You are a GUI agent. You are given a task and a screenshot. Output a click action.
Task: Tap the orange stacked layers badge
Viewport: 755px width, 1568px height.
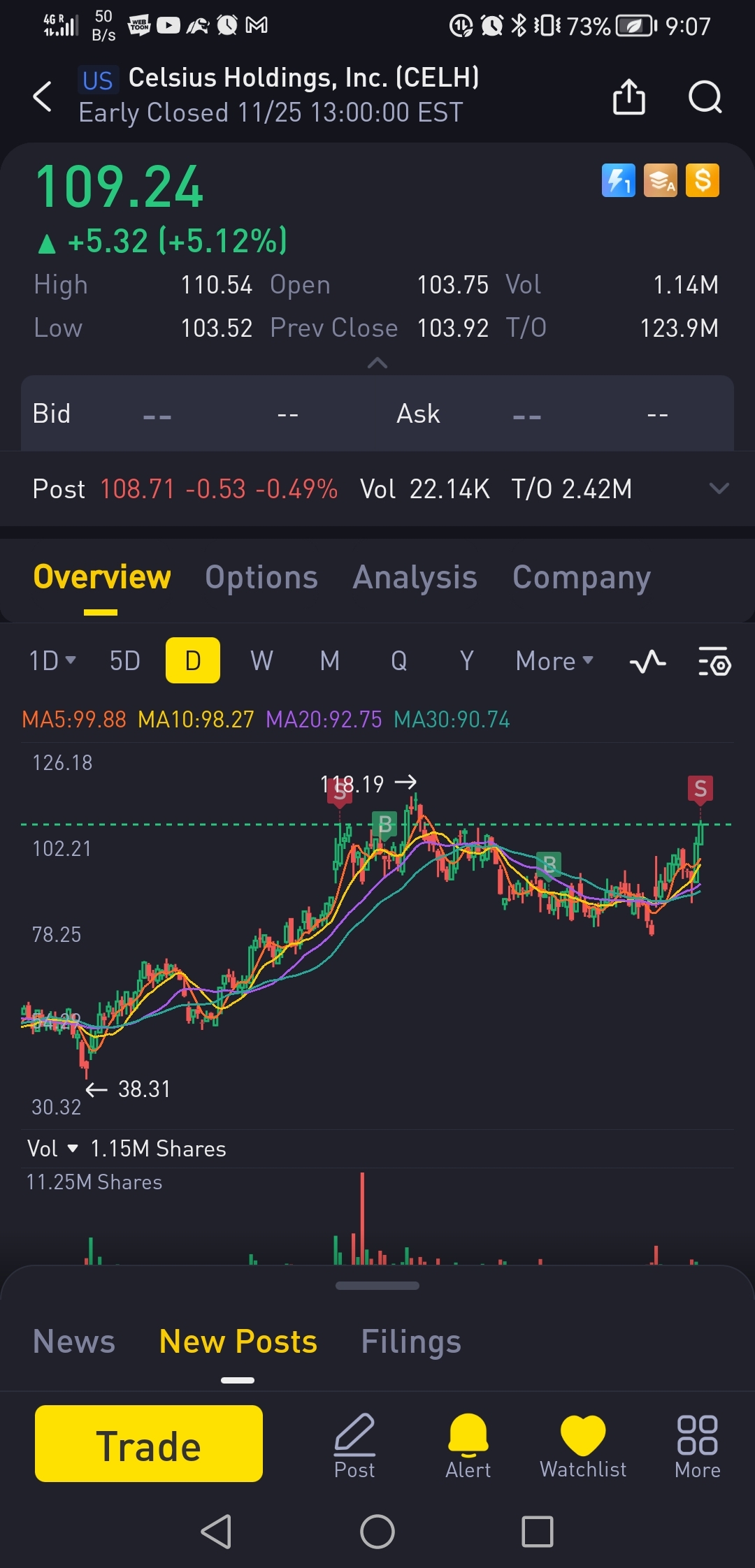661,181
